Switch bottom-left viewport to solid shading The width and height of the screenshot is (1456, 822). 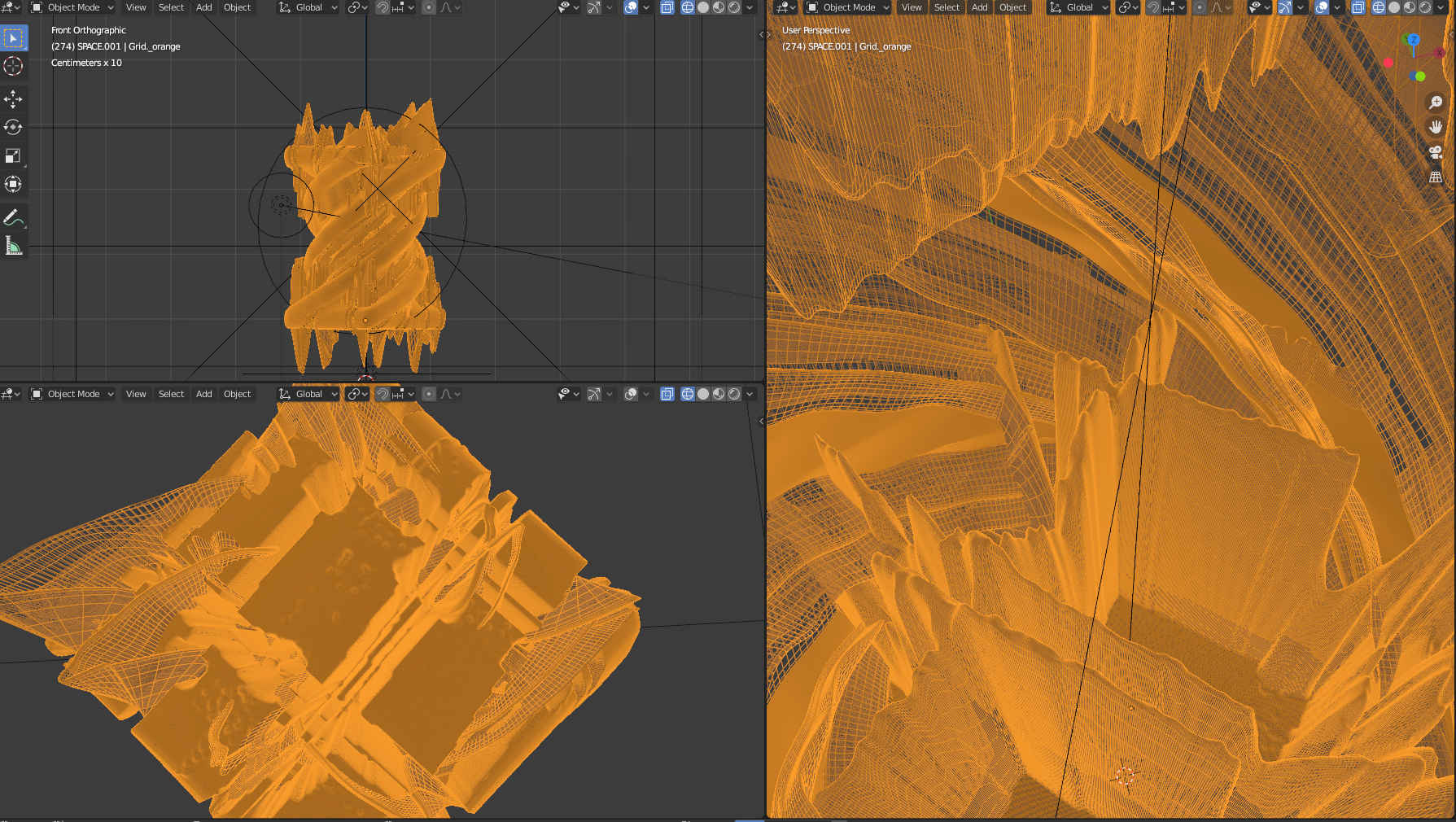(x=703, y=394)
